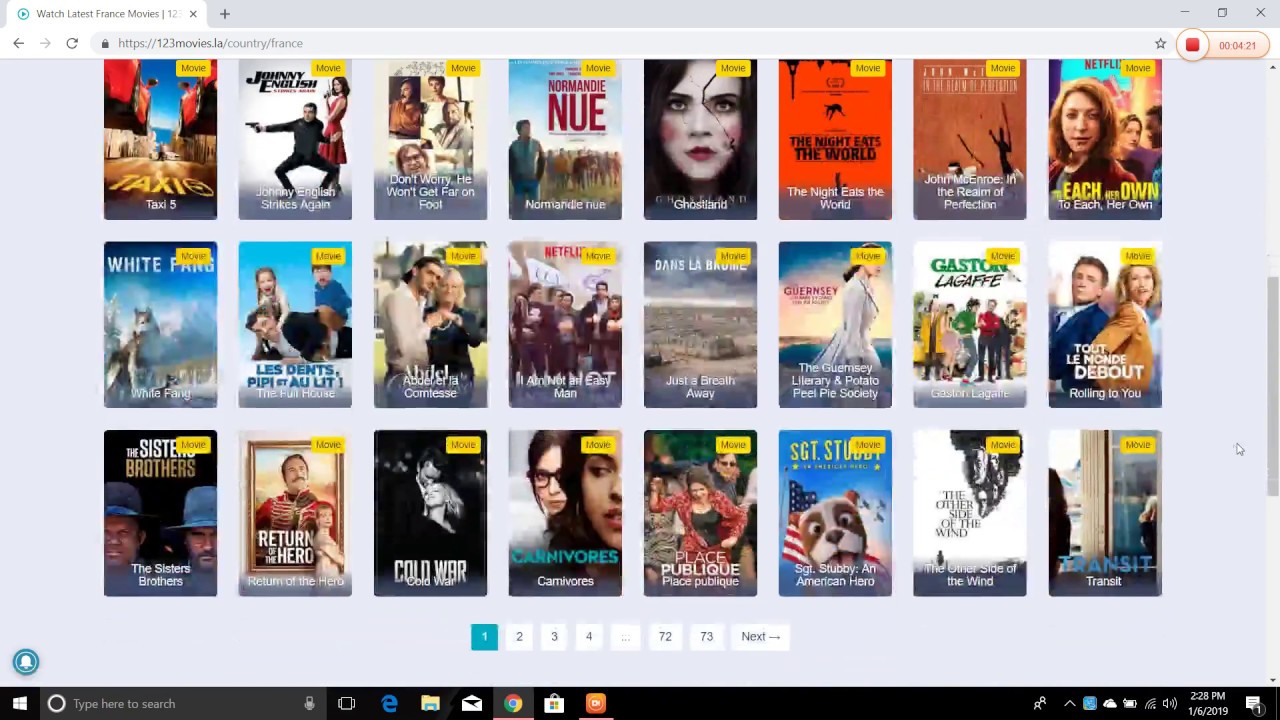
Task: Jump to results page 73
Action: click(707, 637)
